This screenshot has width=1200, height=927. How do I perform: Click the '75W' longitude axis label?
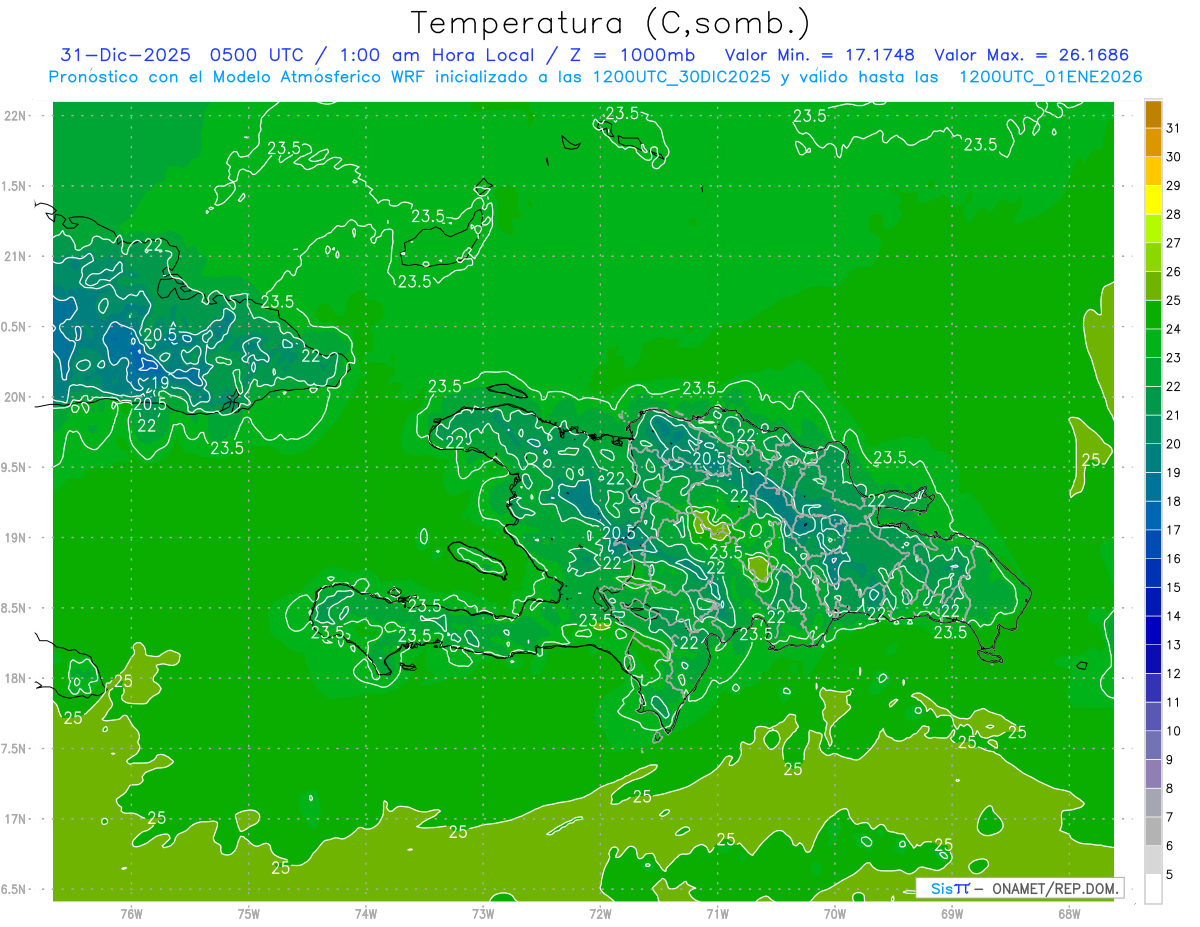tap(249, 913)
